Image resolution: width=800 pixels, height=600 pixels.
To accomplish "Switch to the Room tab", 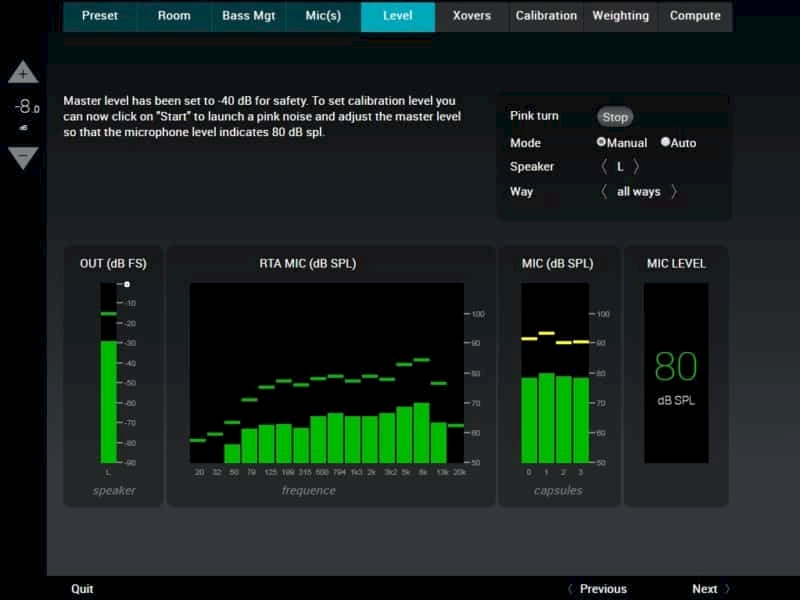I will (x=174, y=16).
